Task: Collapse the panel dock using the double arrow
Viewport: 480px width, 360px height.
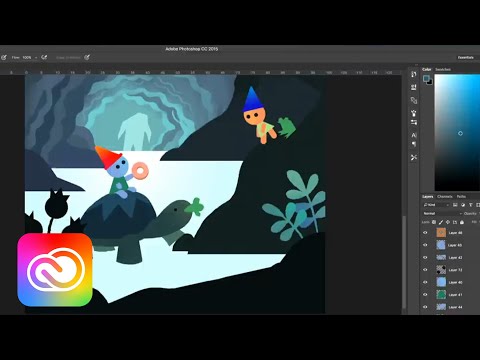Action: click(x=417, y=65)
